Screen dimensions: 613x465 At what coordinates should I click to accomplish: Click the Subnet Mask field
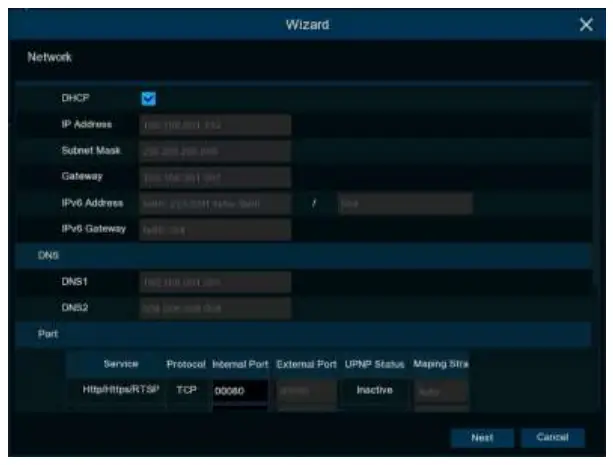click(215, 151)
